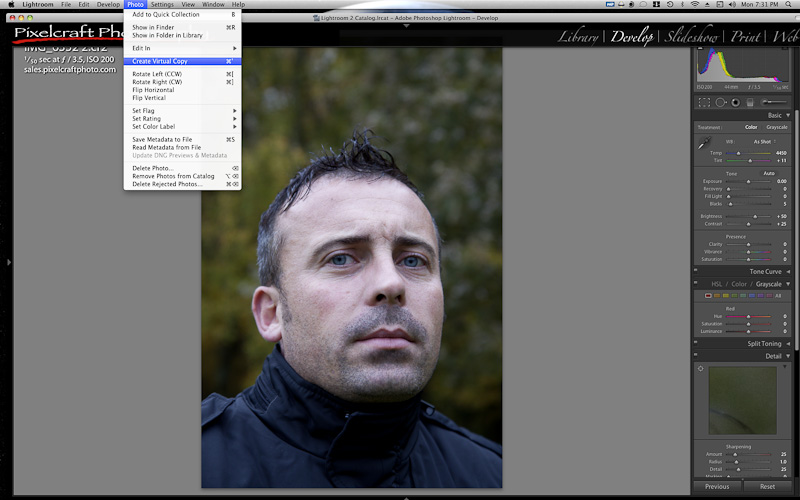Image resolution: width=800 pixels, height=500 pixels.
Task: Collapse the Basic panel triangle
Action: [x=788, y=115]
